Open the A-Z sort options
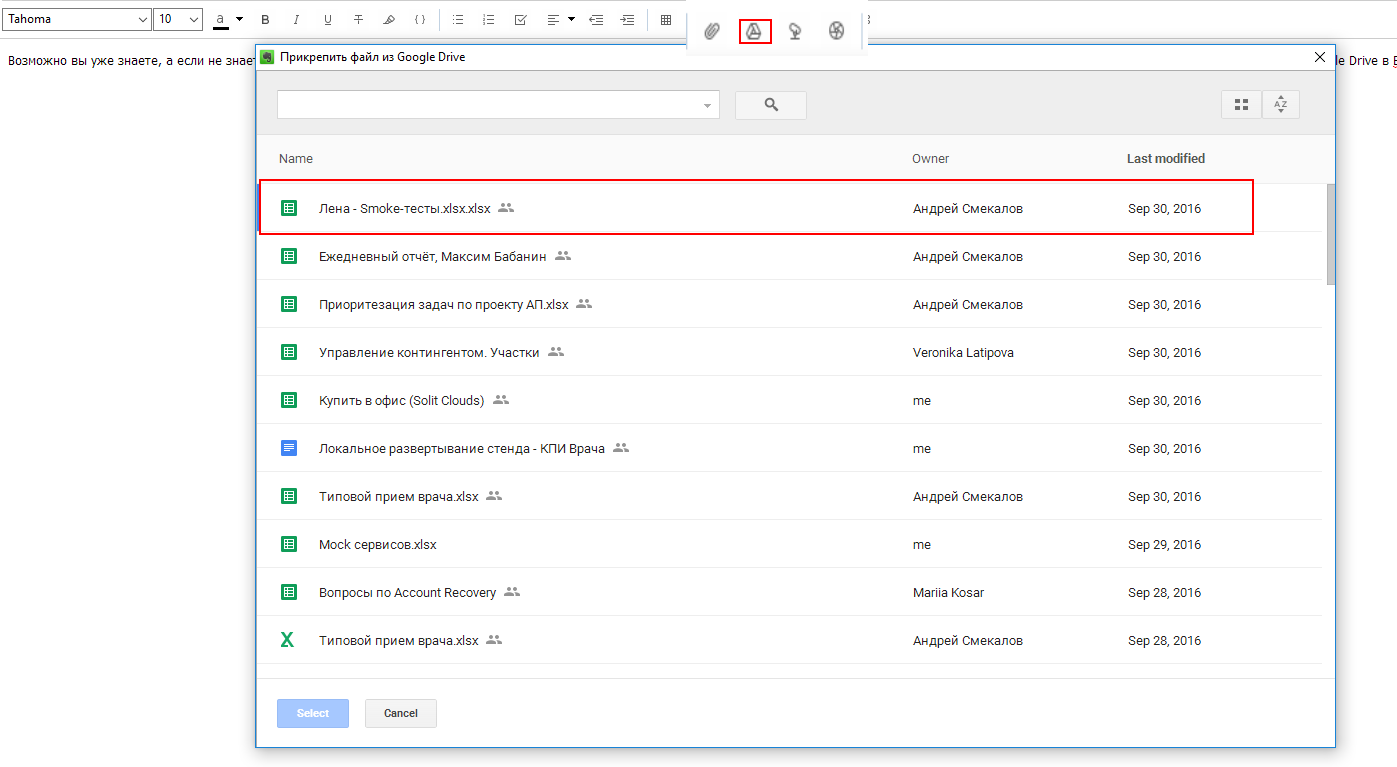The height and width of the screenshot is (767, 1397). [1281, 104]
